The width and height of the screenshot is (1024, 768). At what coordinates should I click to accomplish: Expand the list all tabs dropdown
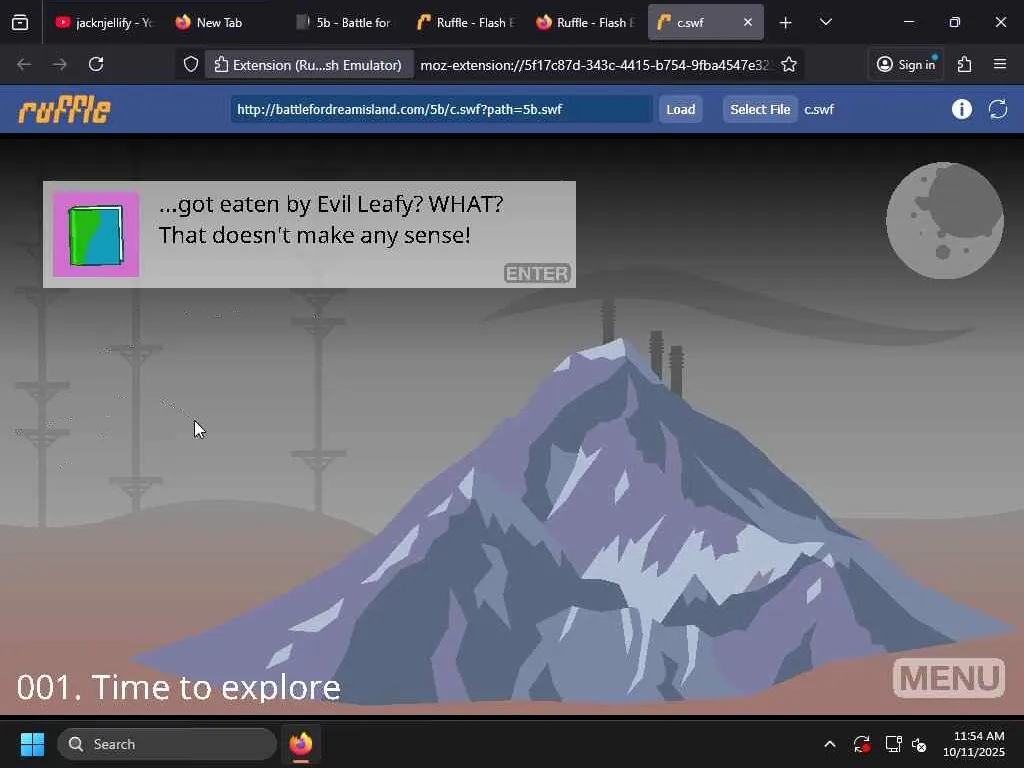(825, 22)
